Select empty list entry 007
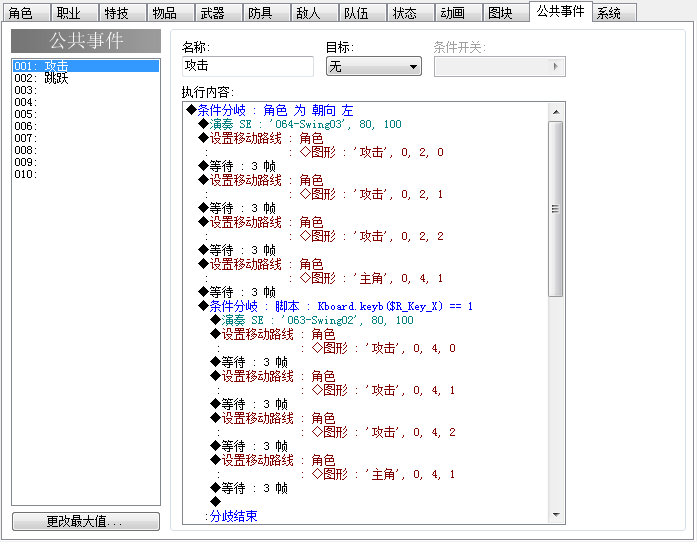Viewport: 697px width, 542px height. 86,138
